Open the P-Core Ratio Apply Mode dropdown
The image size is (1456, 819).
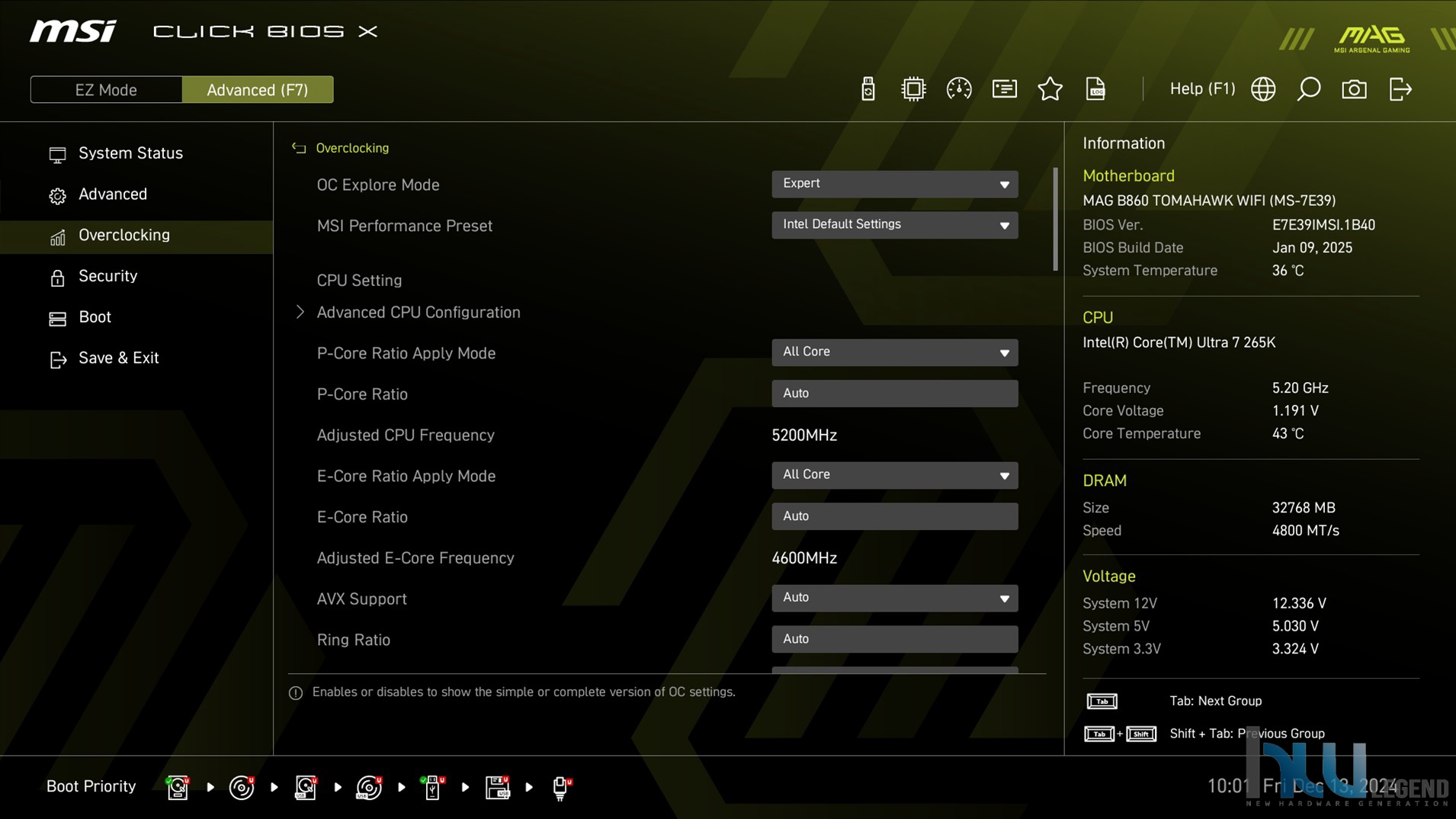pyautogui.click(x=894, y=352)
